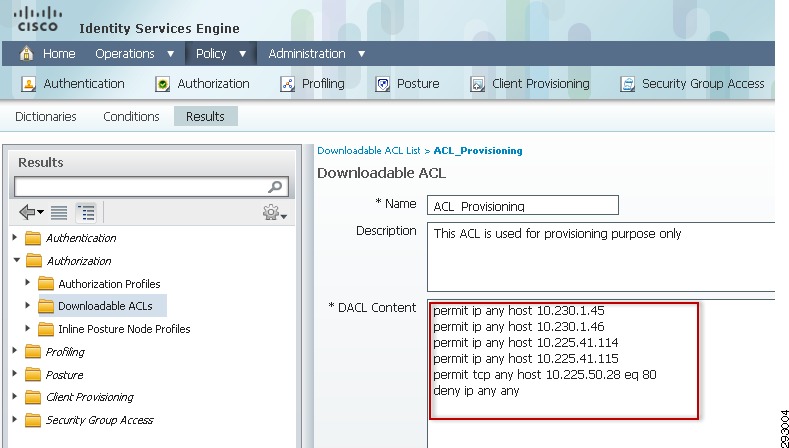Click the line 'permit ip any host 10.230.1.45'
Screen dimensions: 789x448
pos(519,311)
